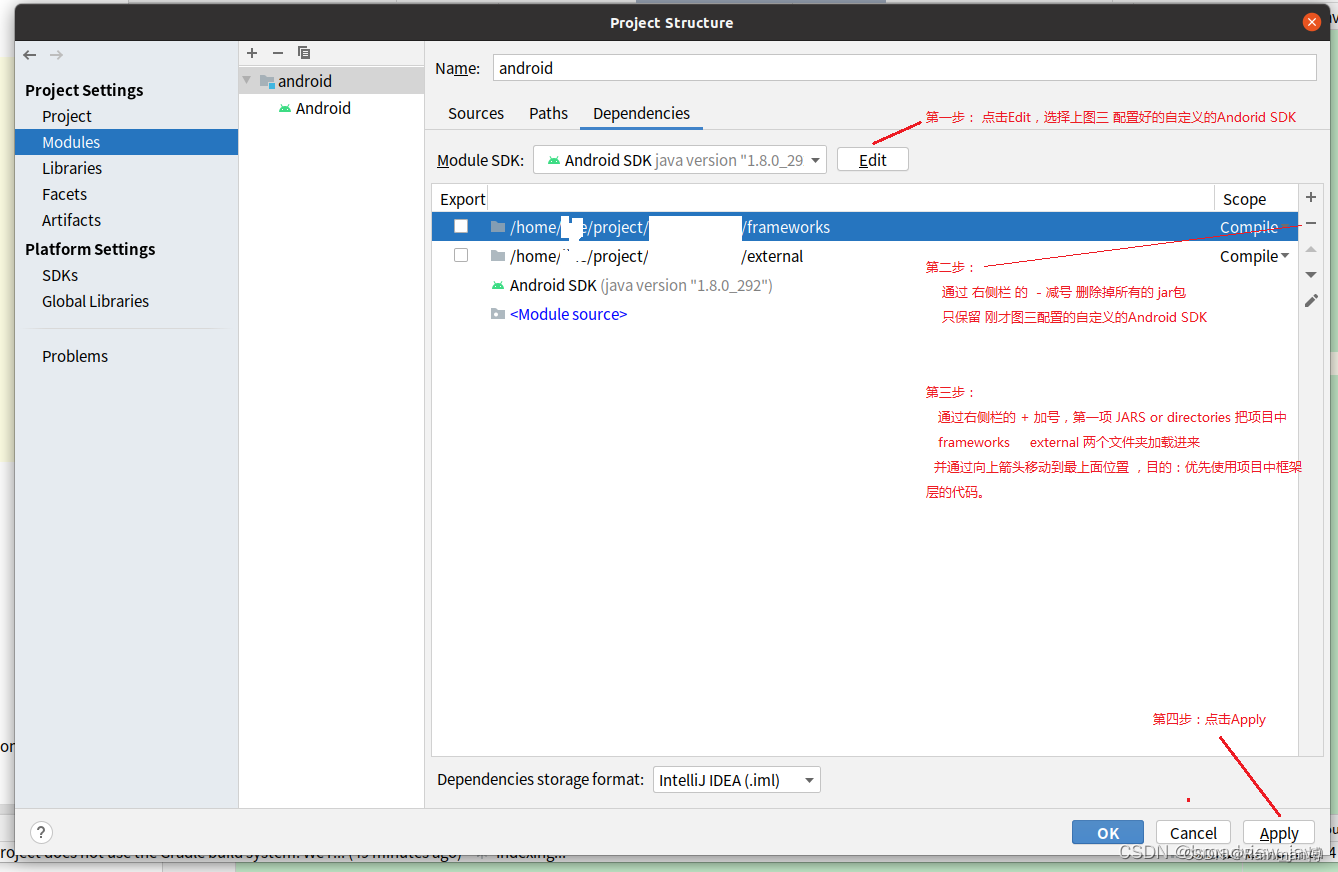This screenshot has width=1338, height=872.
Task: Go back with the left arrow icon
Action: click(30, 55)
